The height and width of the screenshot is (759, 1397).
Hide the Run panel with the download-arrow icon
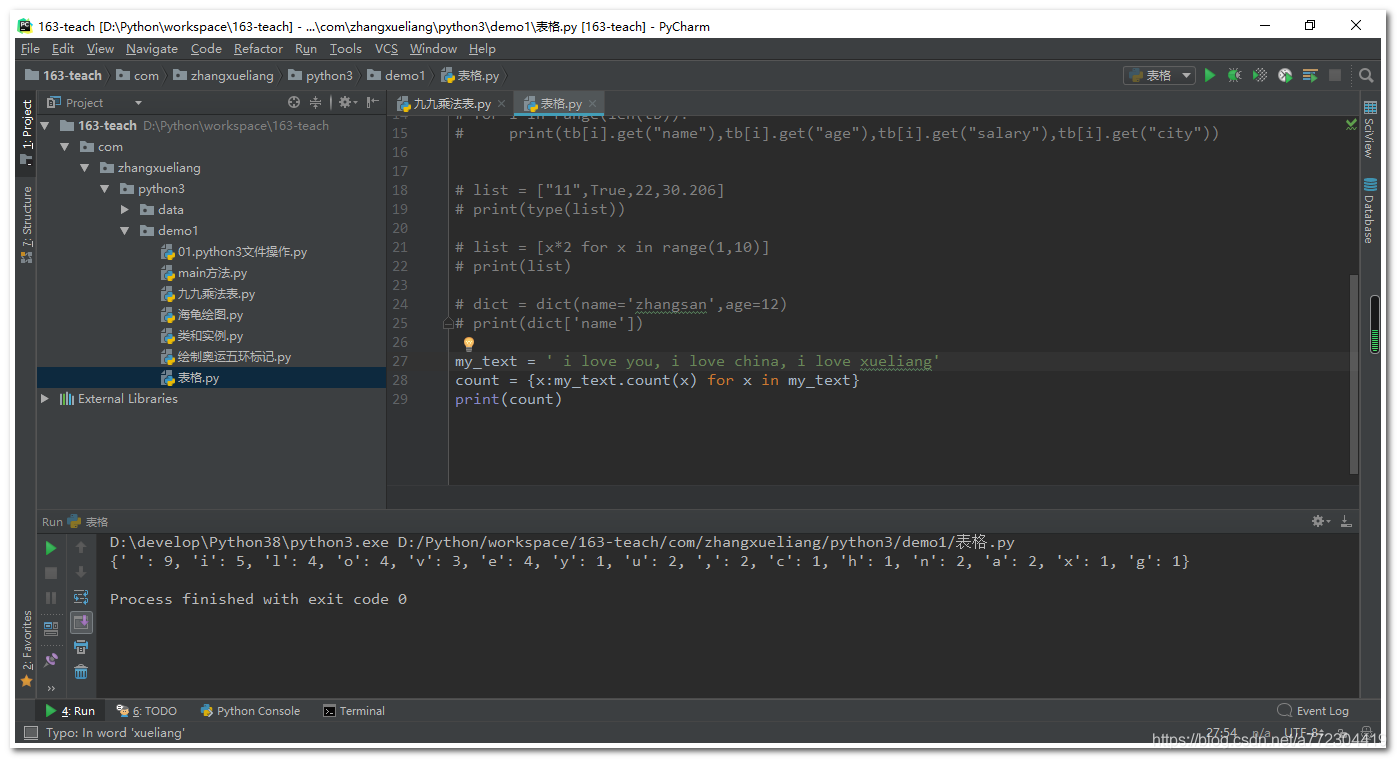click(x=1347, y=521)
